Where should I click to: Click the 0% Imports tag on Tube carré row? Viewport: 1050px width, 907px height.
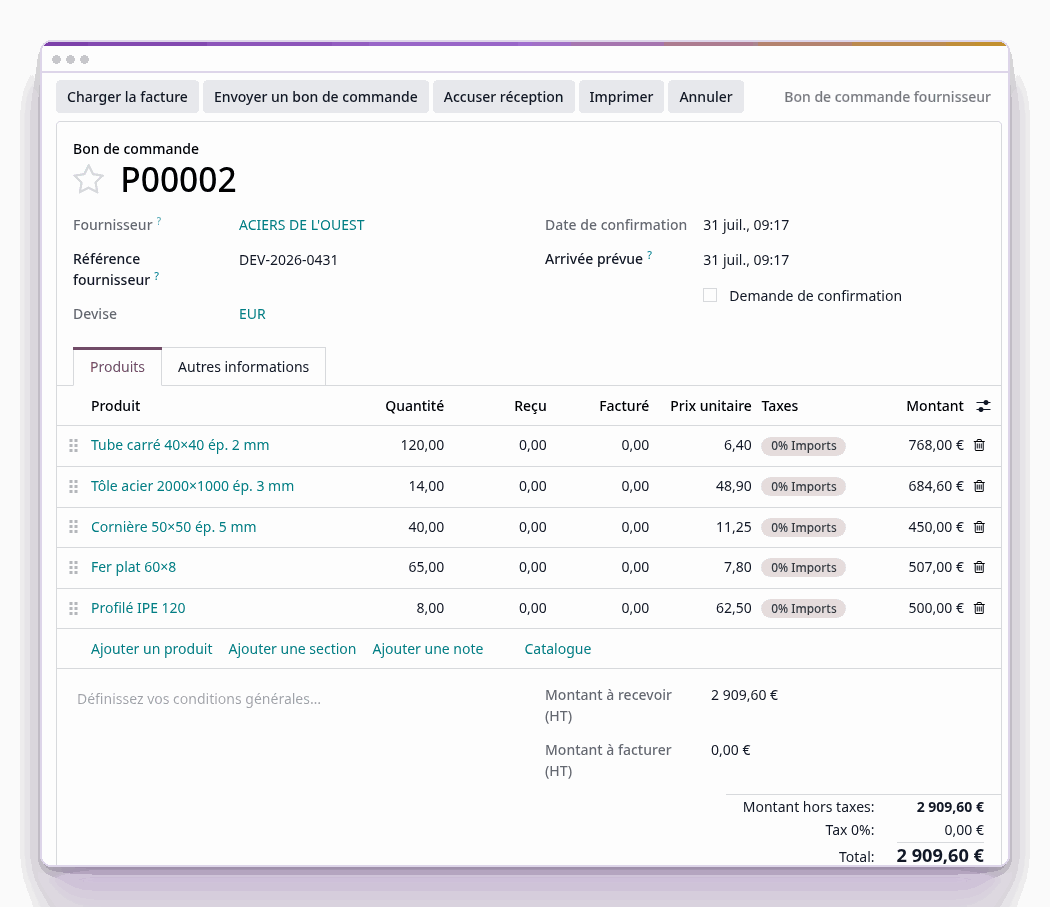(804, 446)
